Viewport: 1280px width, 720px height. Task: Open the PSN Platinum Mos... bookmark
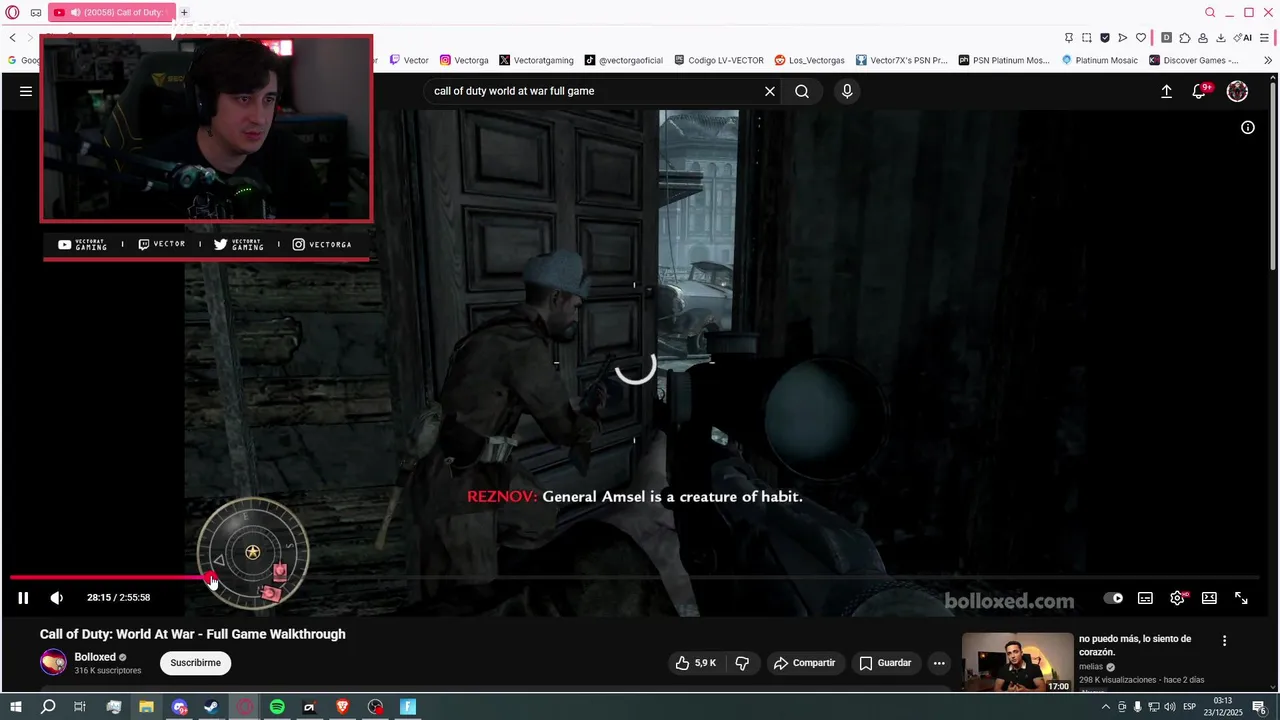1004,60
